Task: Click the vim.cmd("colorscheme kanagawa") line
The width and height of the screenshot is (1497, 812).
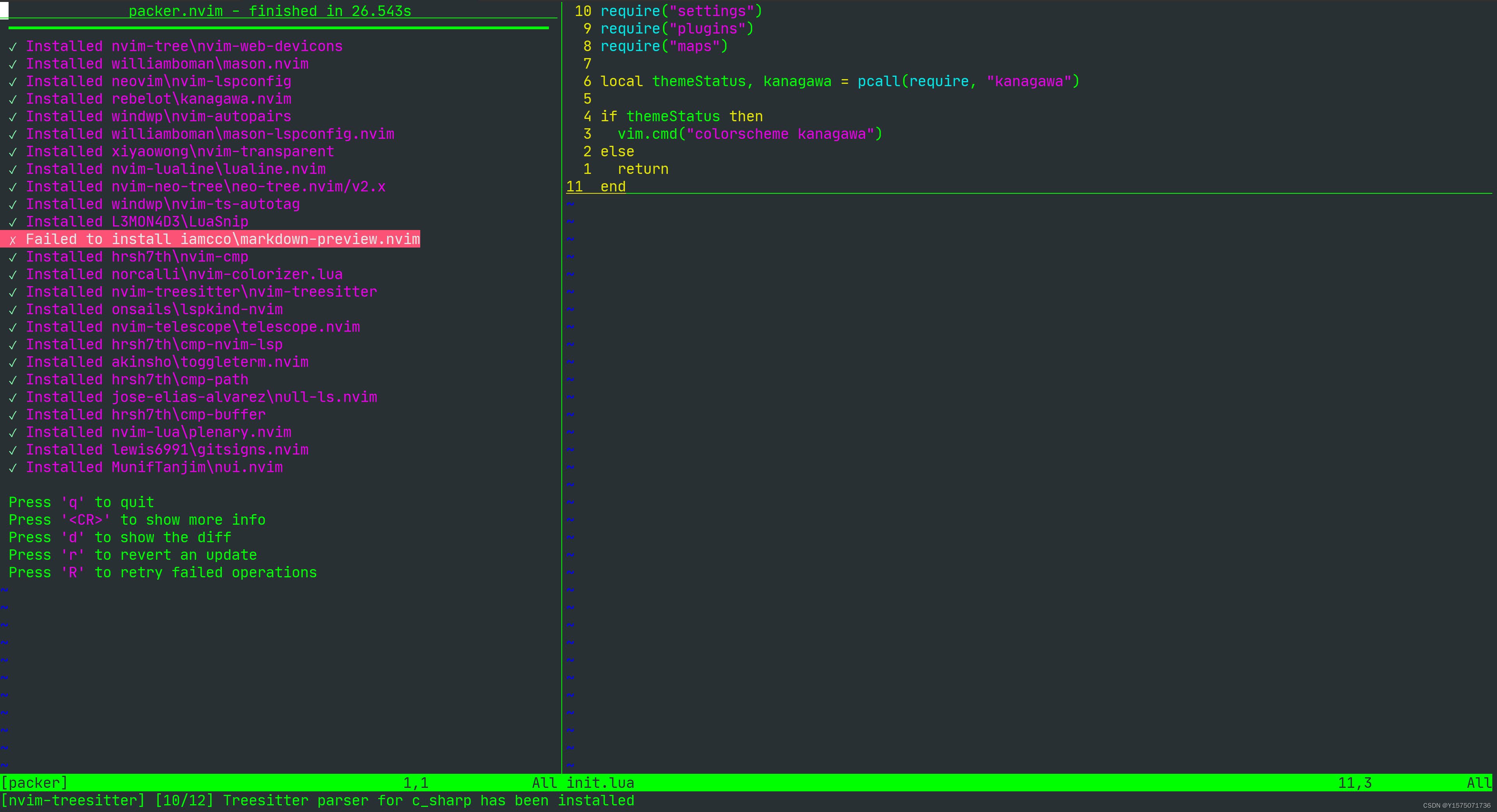Action: point(750,134)
